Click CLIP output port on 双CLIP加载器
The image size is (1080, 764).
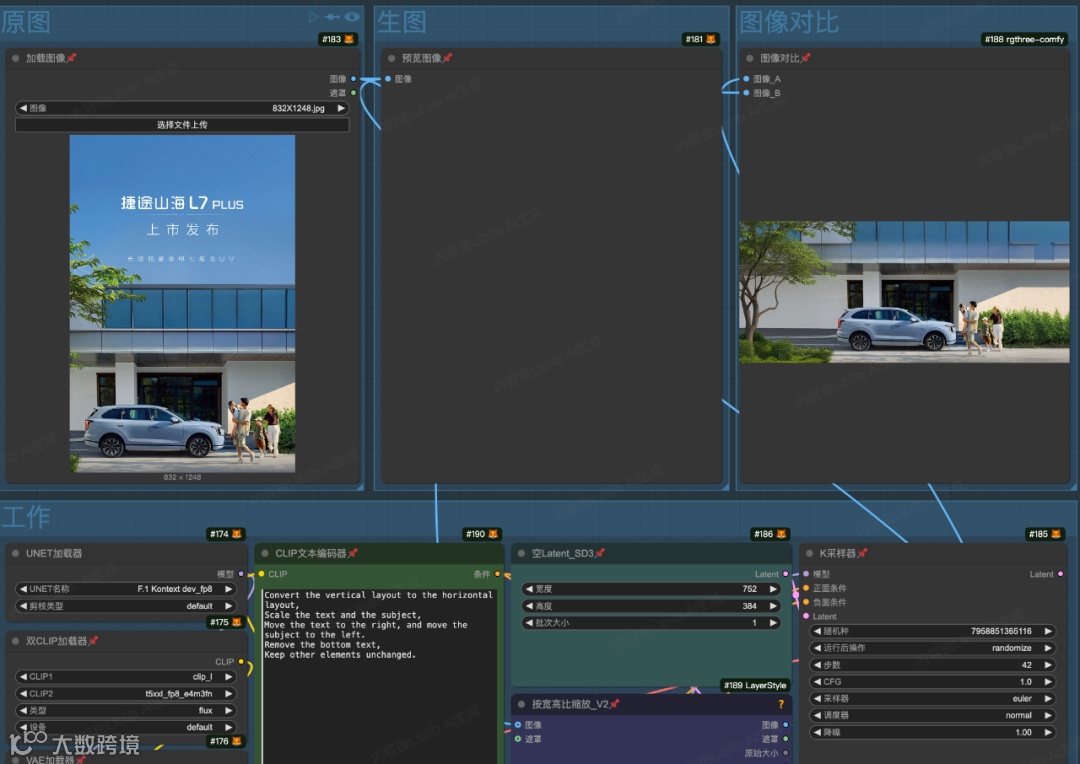pos(241,661)
